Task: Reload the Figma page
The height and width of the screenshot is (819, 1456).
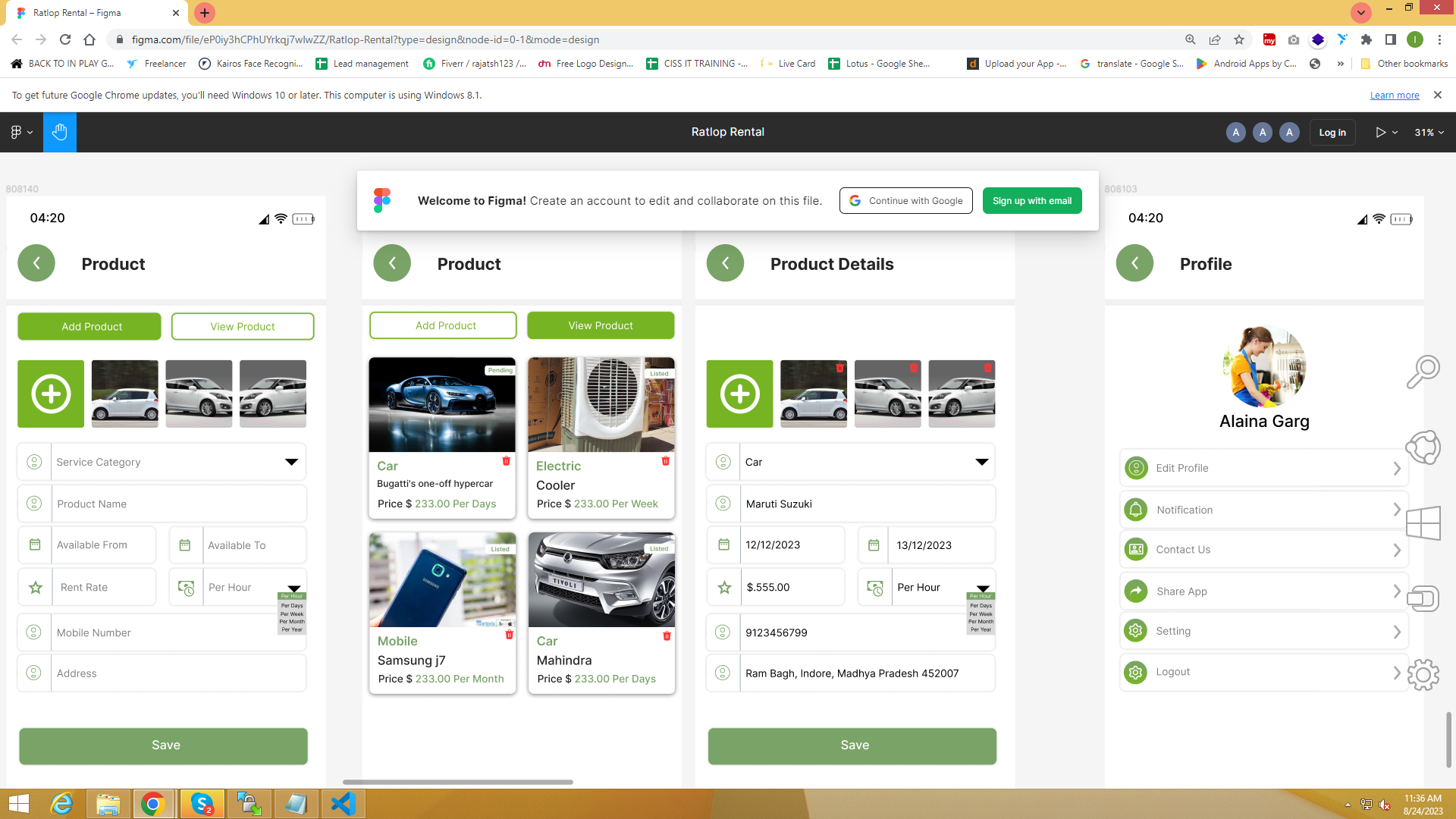Action: pyautogui.click(x=65, y=39)
